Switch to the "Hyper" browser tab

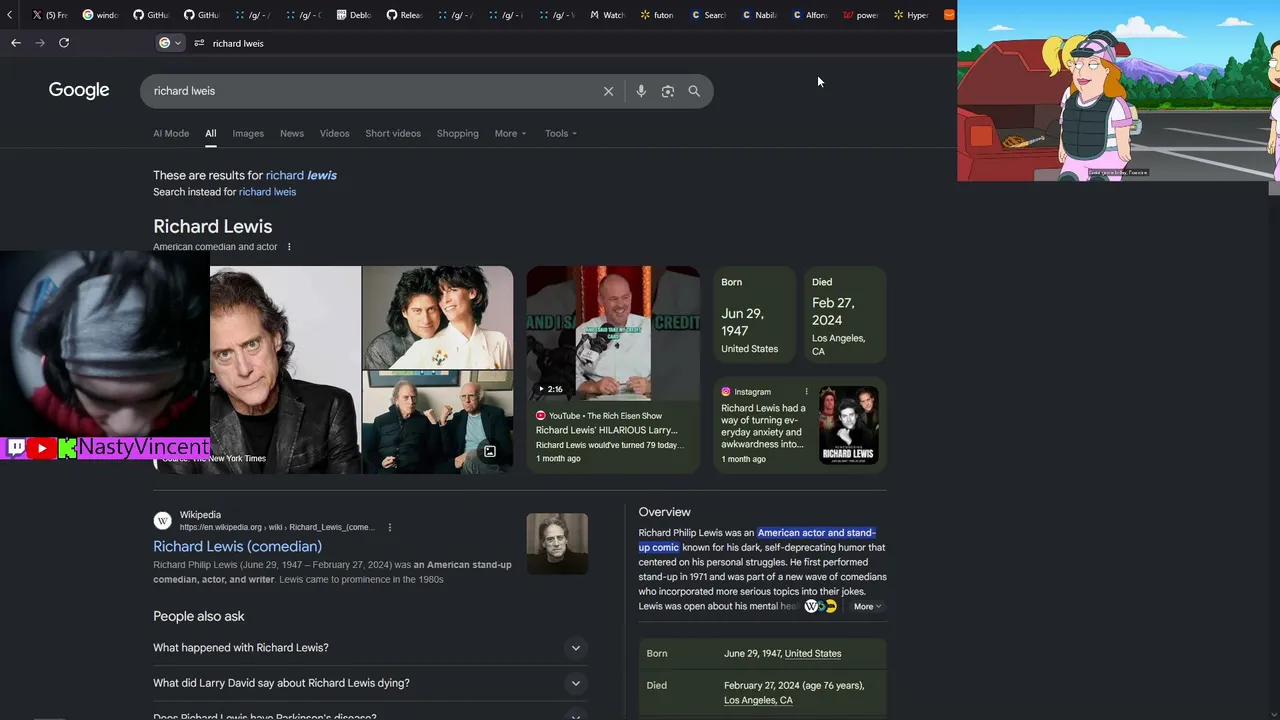click(x=912, y=15)
